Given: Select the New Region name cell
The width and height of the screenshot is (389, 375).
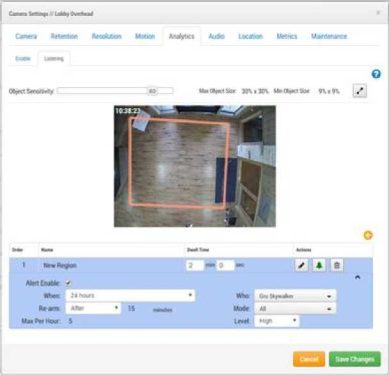Looking at the screenshot, I should pyautogui.click(x=60, y=265).
